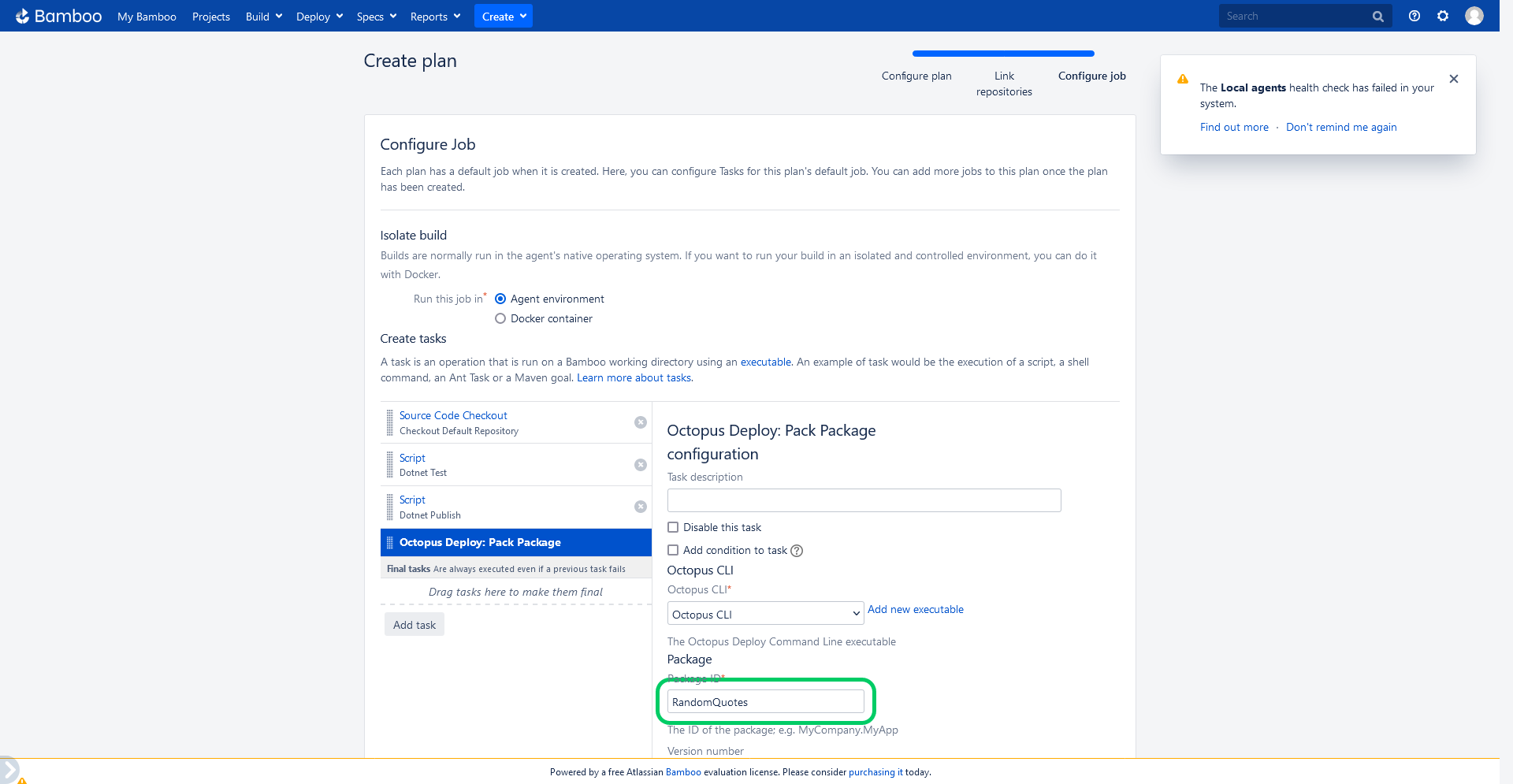The width and height of the screenshot is (1513, 784).
Task: Click the Link repositories step
Action: click(1004, 84)
